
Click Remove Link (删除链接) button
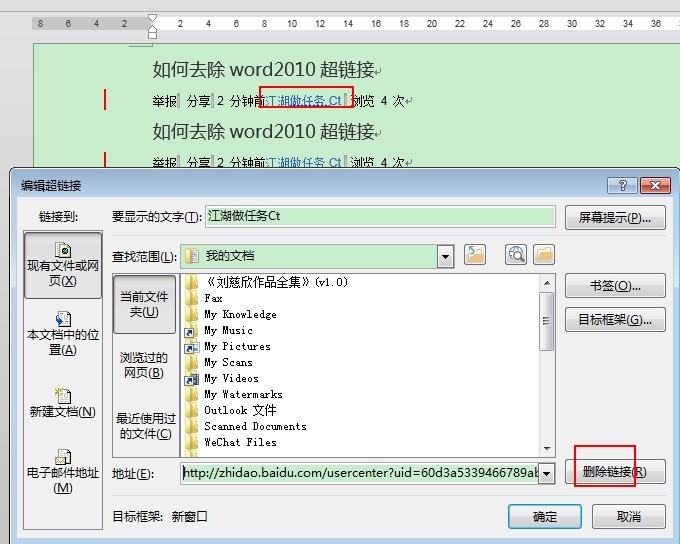point(615,472)
